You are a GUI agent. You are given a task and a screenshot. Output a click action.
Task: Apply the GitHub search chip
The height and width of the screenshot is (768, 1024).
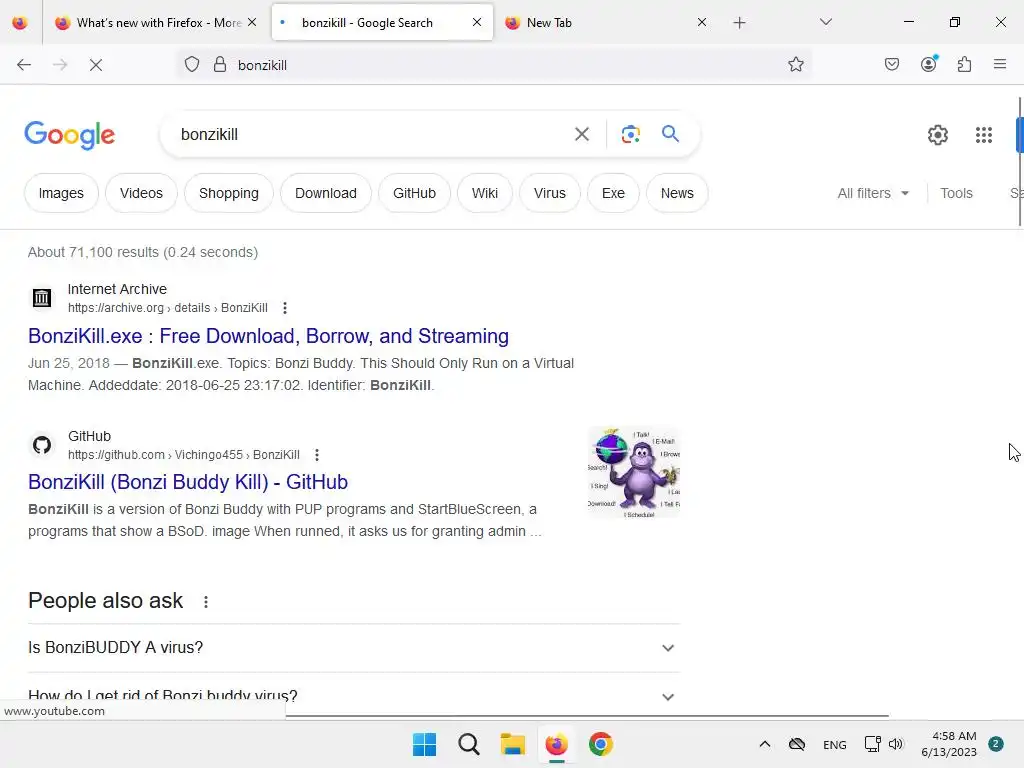(x=414, y=193)
